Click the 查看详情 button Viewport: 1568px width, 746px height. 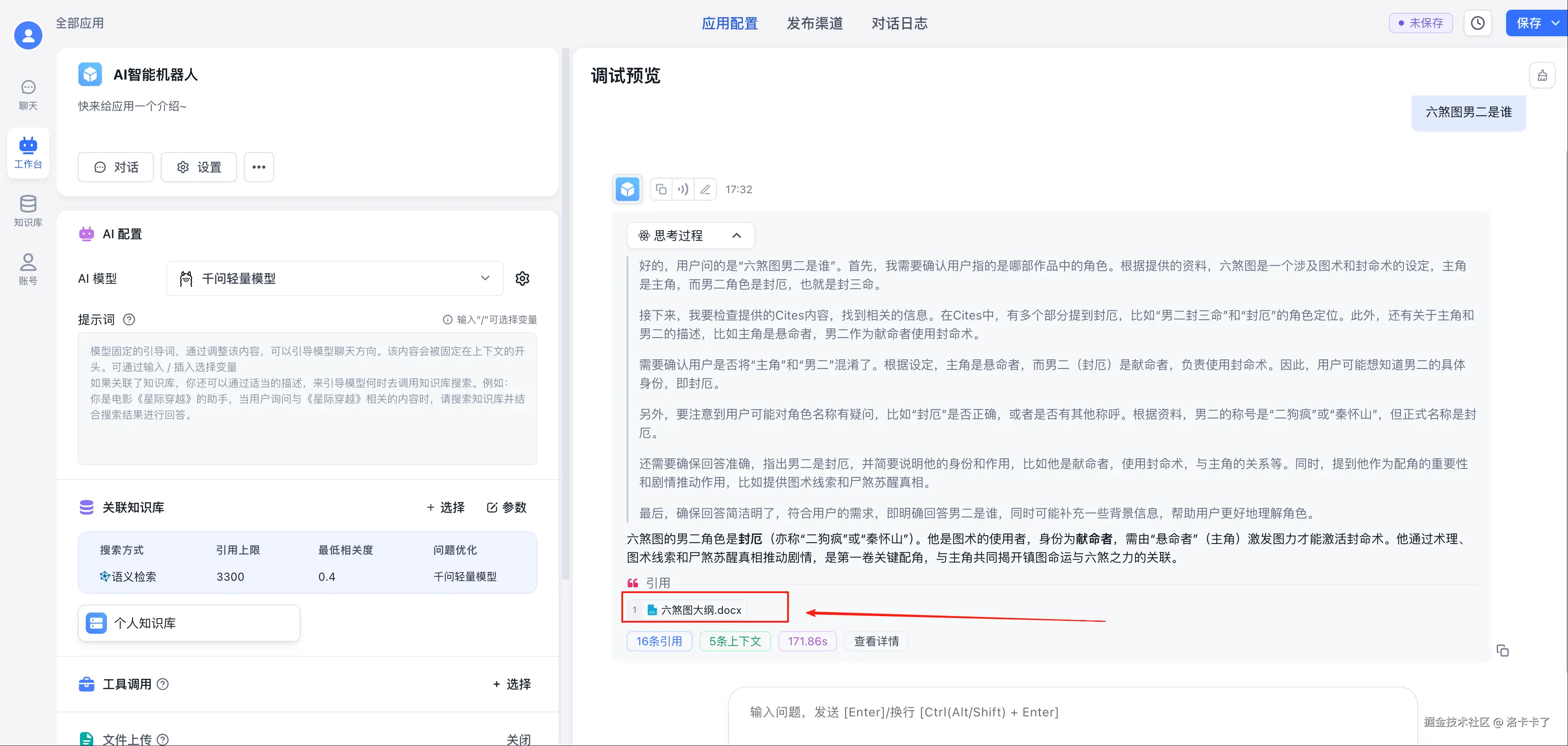876,641
